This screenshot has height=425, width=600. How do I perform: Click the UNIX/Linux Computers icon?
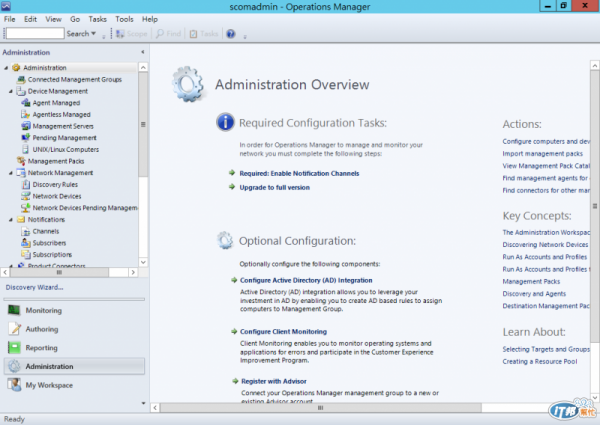(26, 149)
